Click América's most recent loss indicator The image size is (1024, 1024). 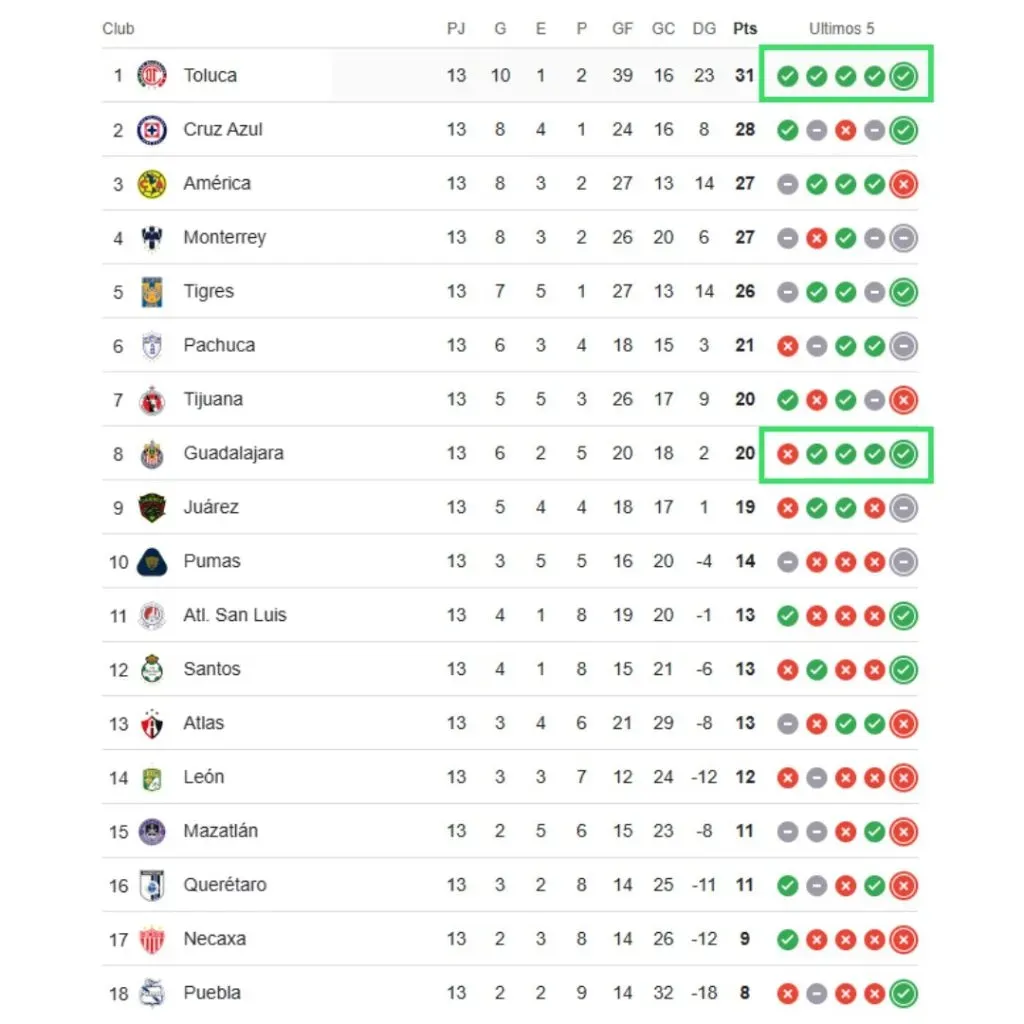(x=904, y=184)
